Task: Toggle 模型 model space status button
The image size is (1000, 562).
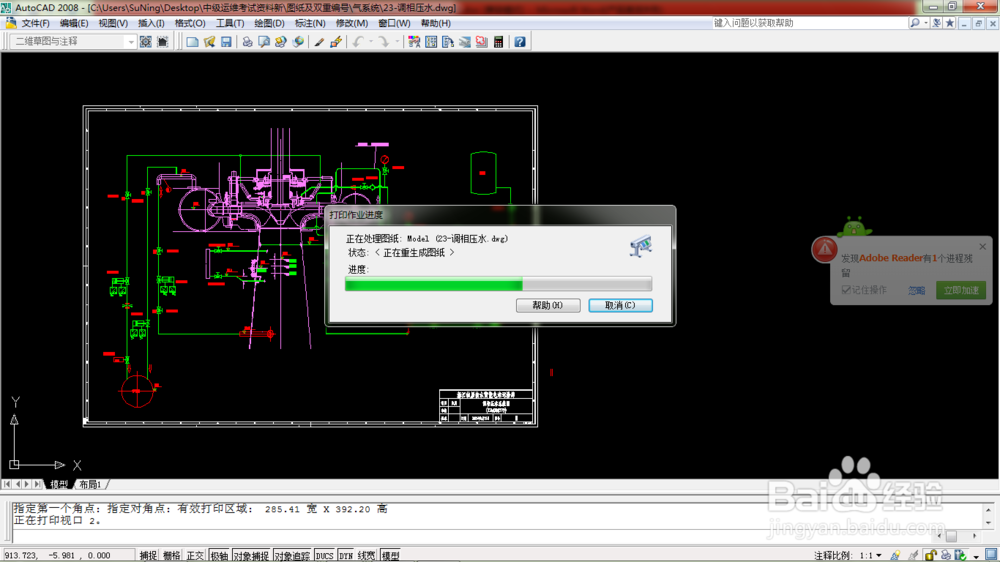Action: 390,556
